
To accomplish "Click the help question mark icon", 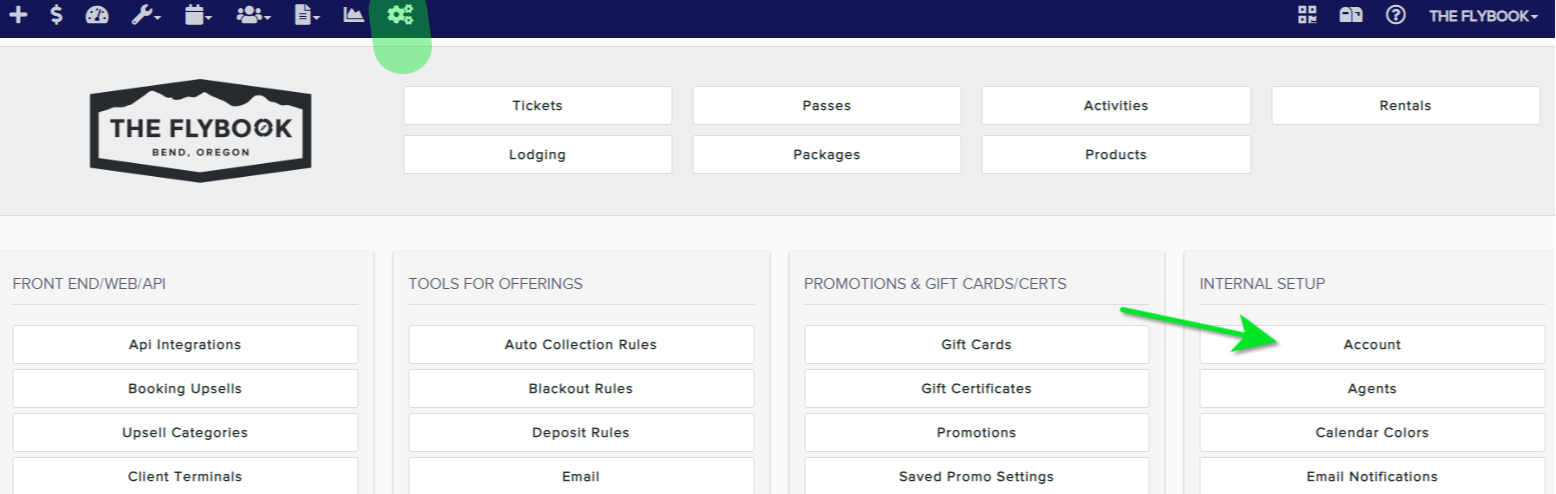I will 1395,15.
